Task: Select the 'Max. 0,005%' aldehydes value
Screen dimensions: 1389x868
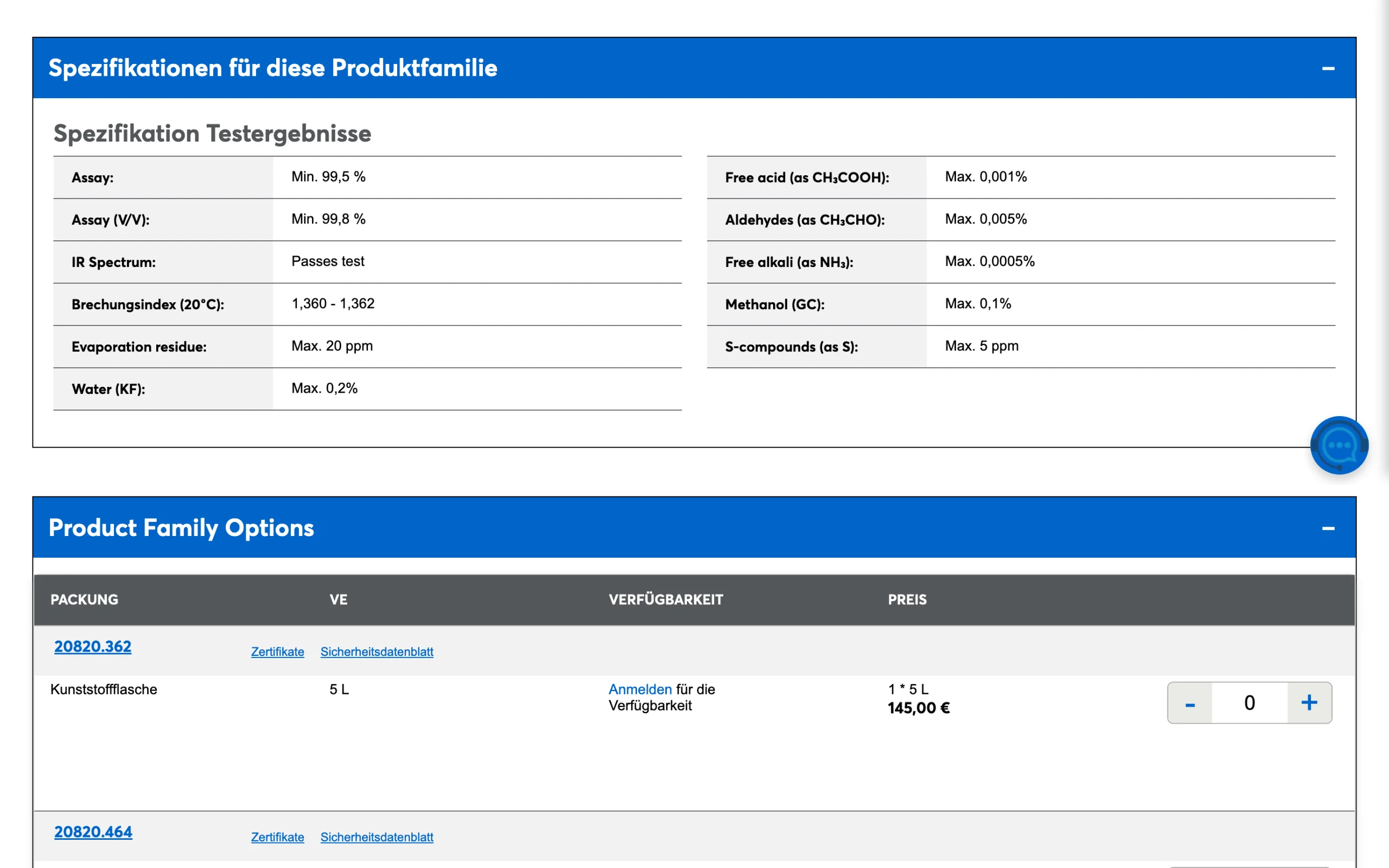Action: click(985, 219)
